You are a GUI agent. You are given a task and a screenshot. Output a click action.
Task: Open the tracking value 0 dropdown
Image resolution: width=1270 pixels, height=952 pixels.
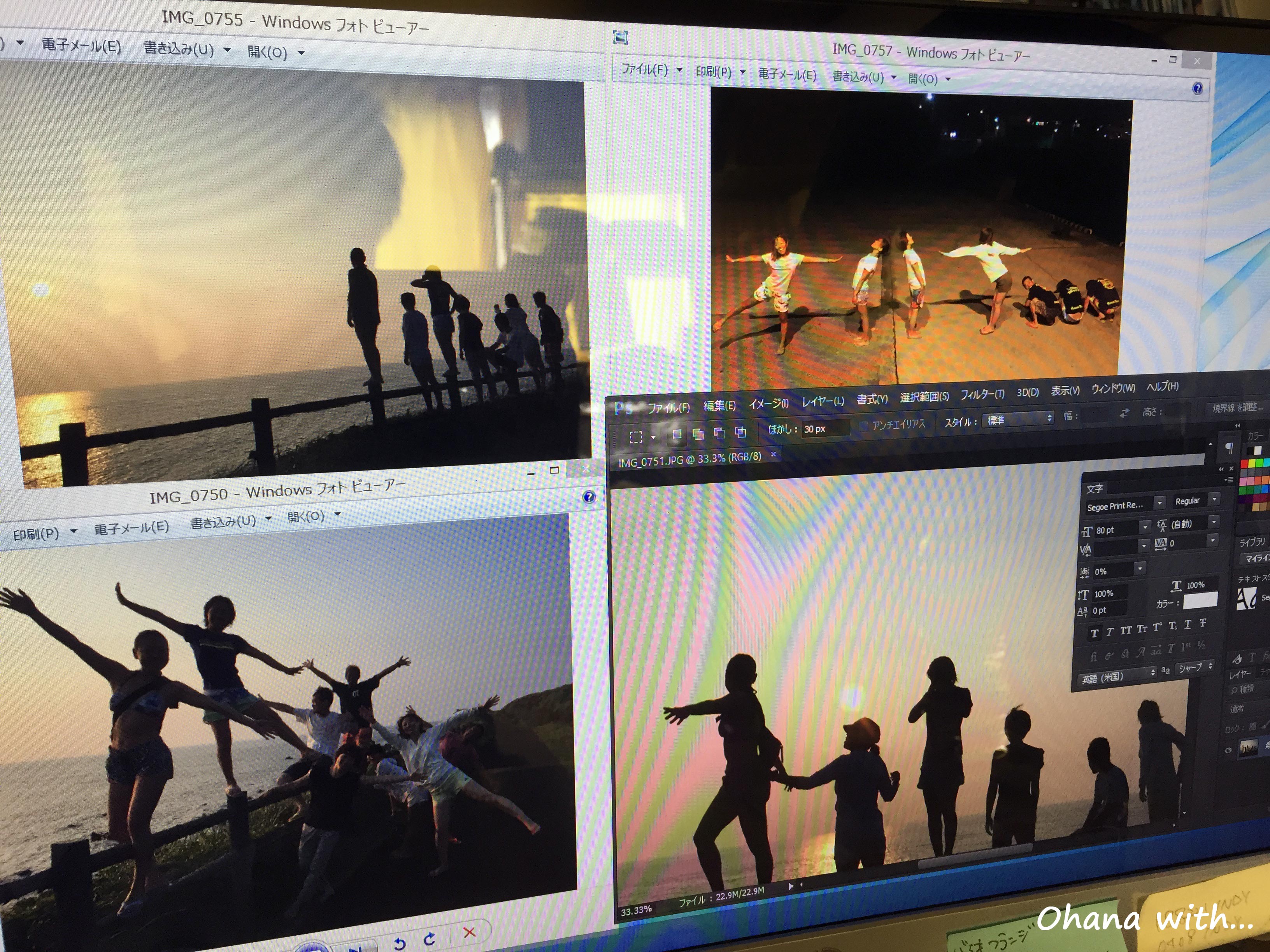point(1212,541)
